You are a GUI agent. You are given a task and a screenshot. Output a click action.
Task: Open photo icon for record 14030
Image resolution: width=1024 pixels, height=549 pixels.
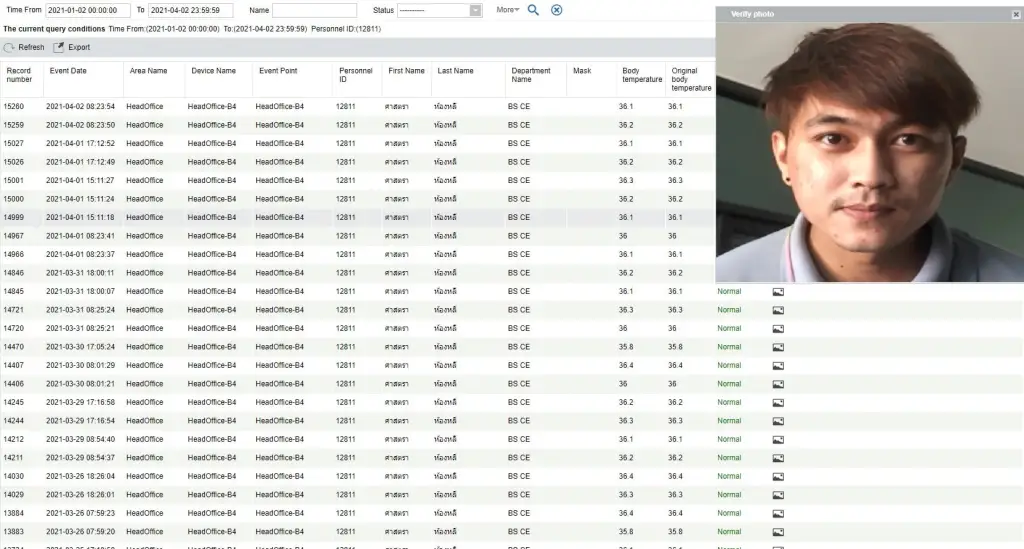(778, 476)
